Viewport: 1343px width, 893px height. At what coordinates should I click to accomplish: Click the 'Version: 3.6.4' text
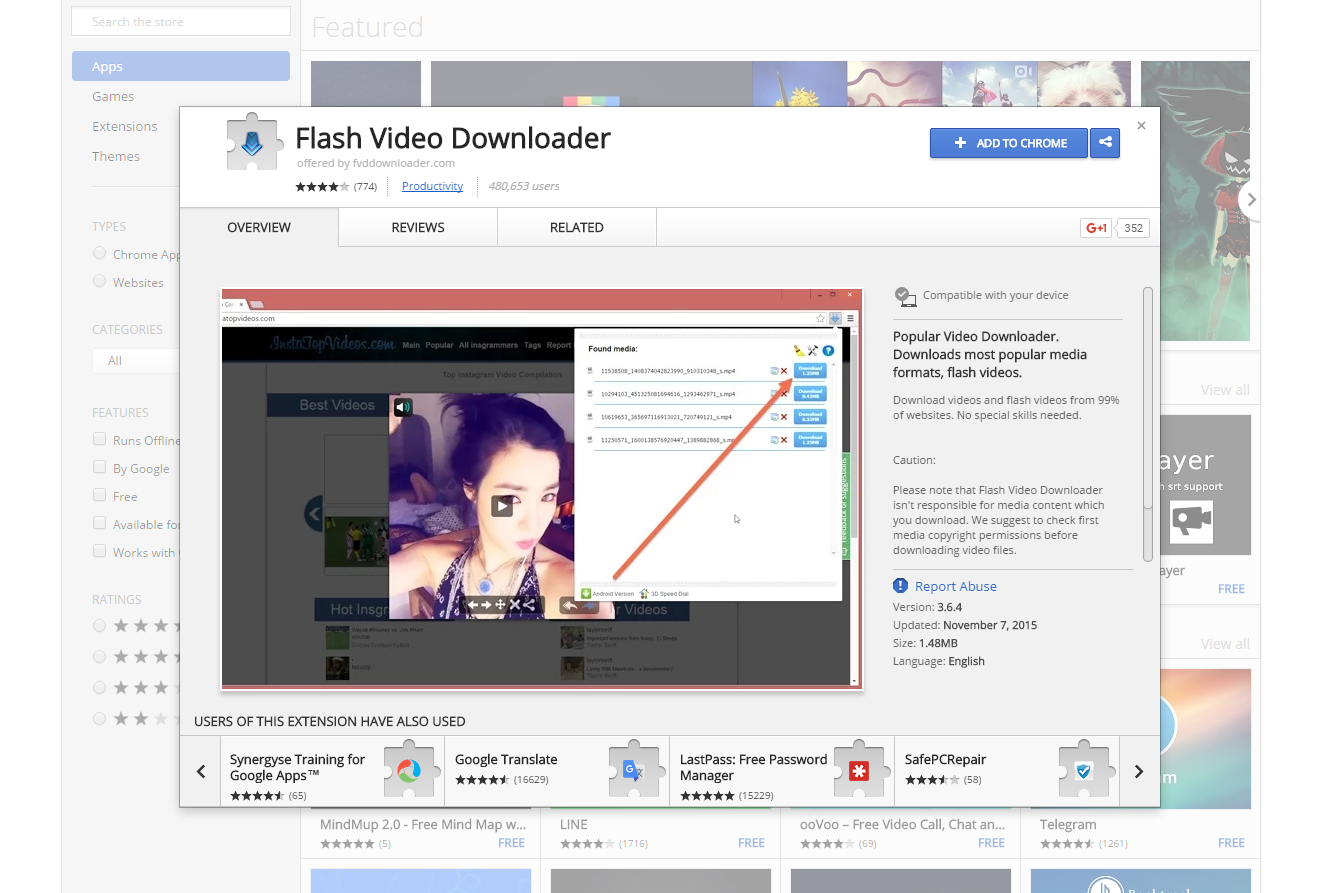[x=928, y=607]
